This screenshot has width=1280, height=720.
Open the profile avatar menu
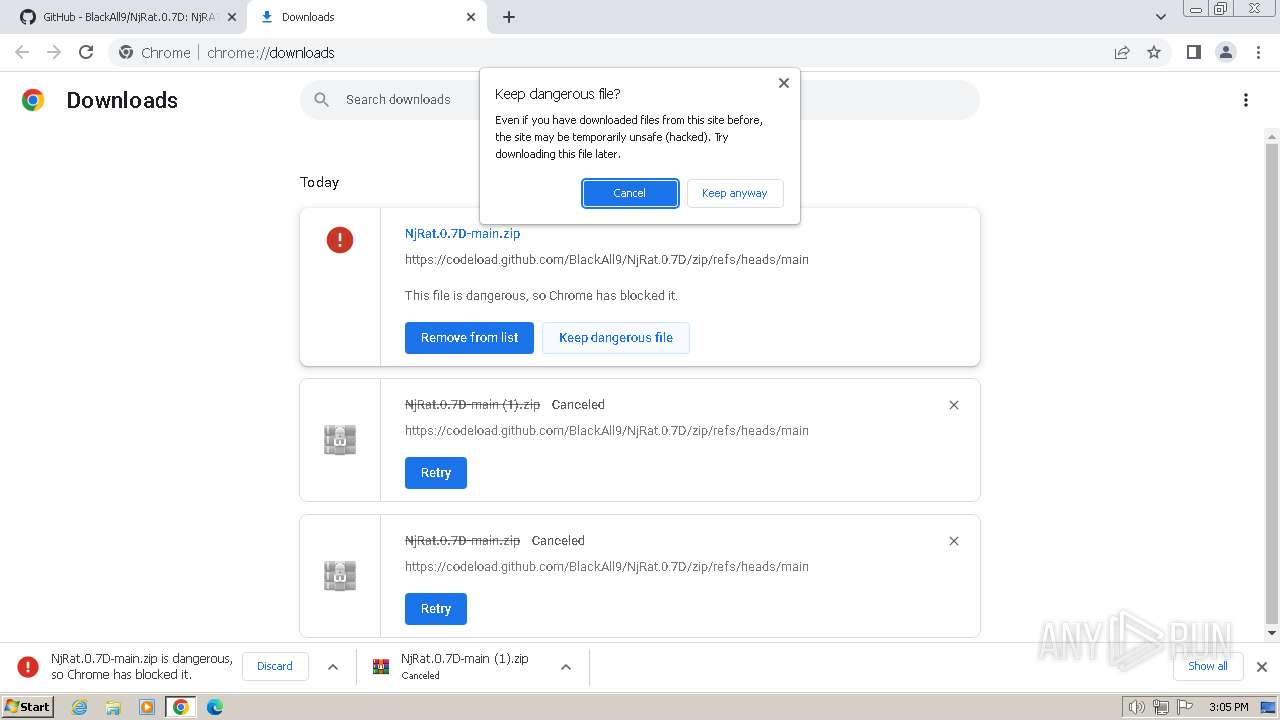[x=1225, y=52]
